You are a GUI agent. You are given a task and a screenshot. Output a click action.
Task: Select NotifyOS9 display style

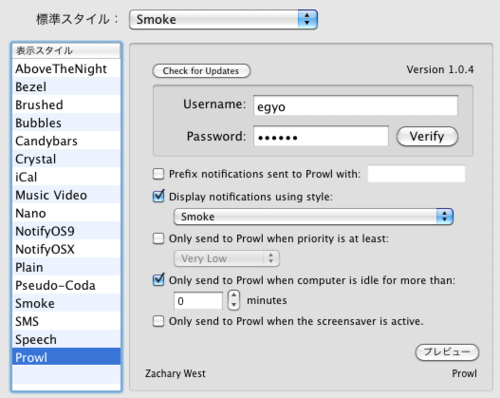tap(66, 231)
